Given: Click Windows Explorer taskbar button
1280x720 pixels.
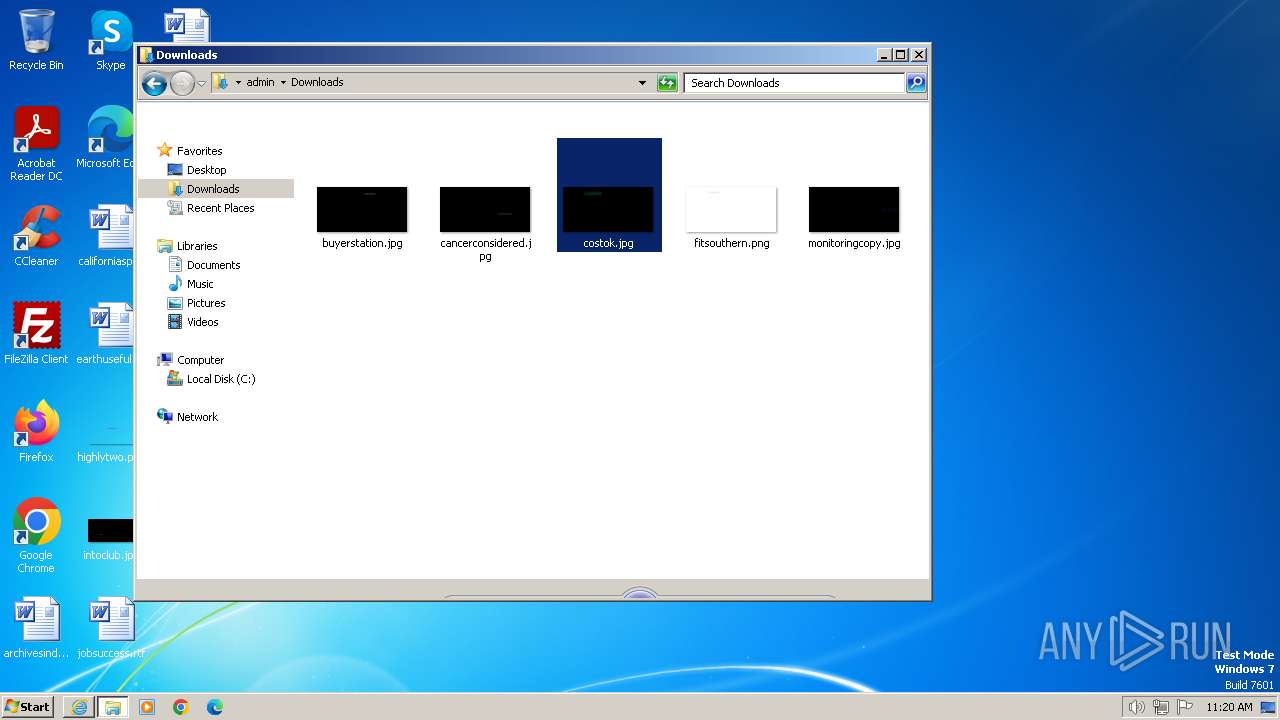Looking at the screenshot, I should point(113,707).
